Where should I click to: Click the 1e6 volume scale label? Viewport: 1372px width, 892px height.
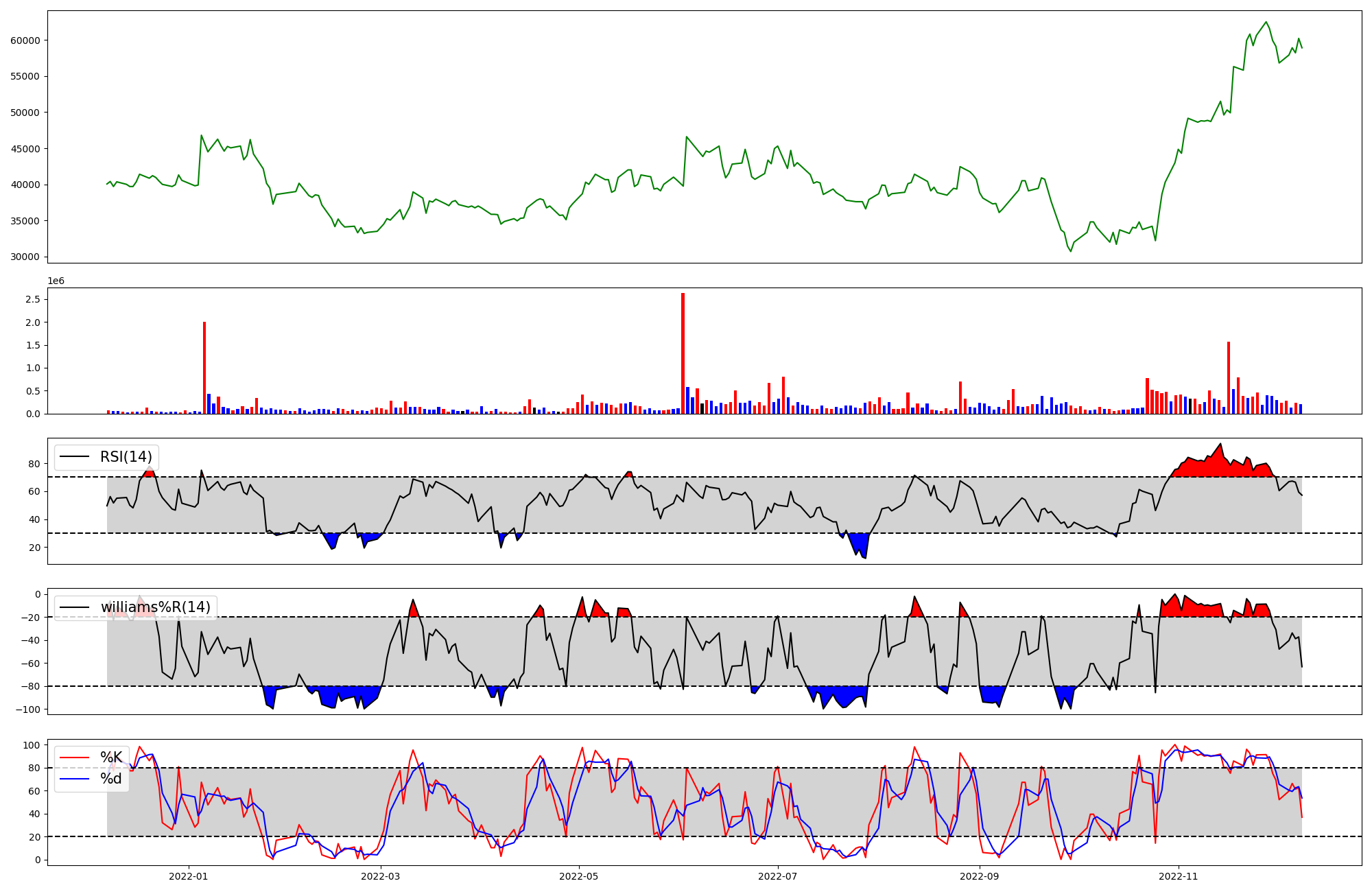pyautogui.click(x=56, y=281)
